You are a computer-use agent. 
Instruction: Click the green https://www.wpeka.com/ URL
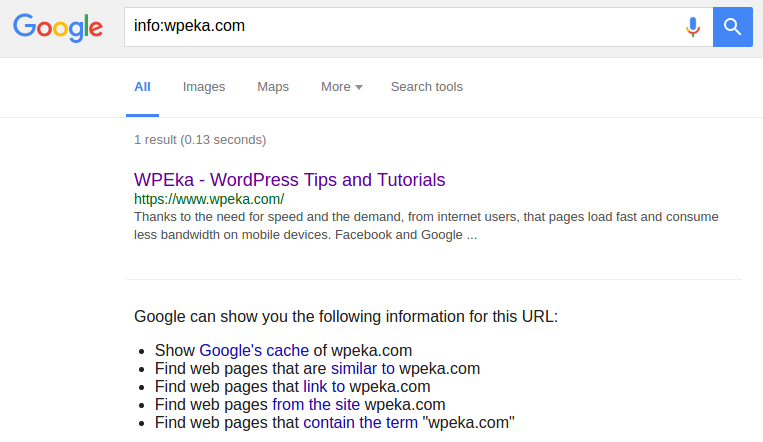pos(209,199)
